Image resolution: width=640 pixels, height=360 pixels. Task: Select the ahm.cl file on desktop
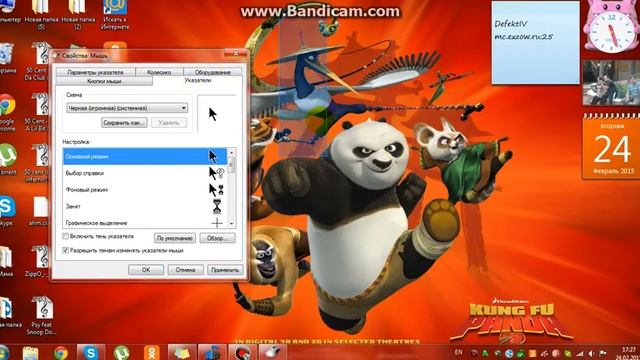click(x=39, y=211)
